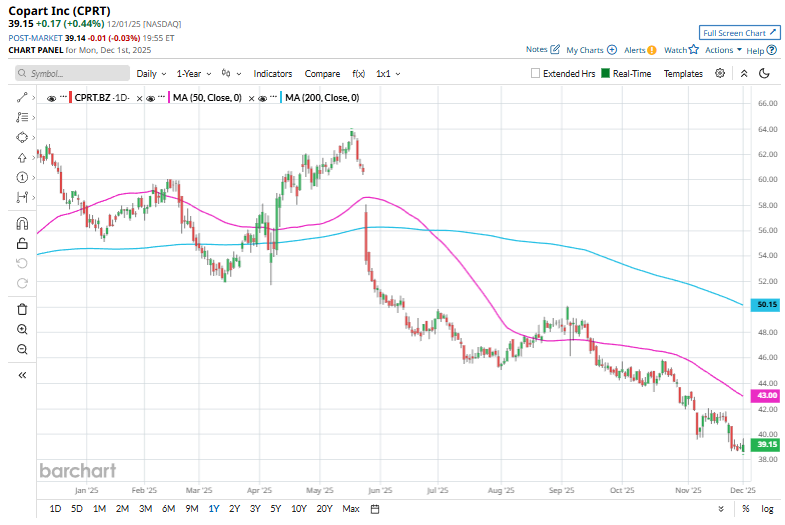Open the Indicators menu
The height and width of the screenshot is (525, 785).
(x=272, y=73)
